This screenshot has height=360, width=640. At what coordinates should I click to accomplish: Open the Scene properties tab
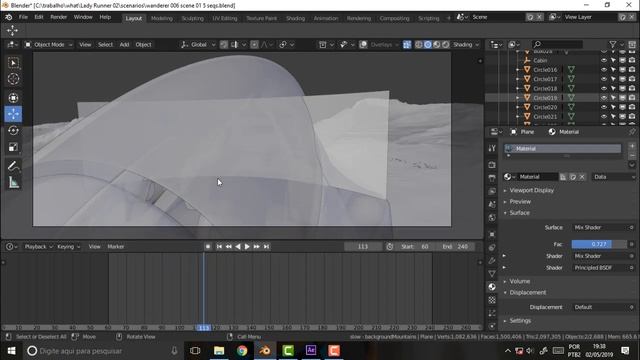pyautogui.click(x=492, y=204)
